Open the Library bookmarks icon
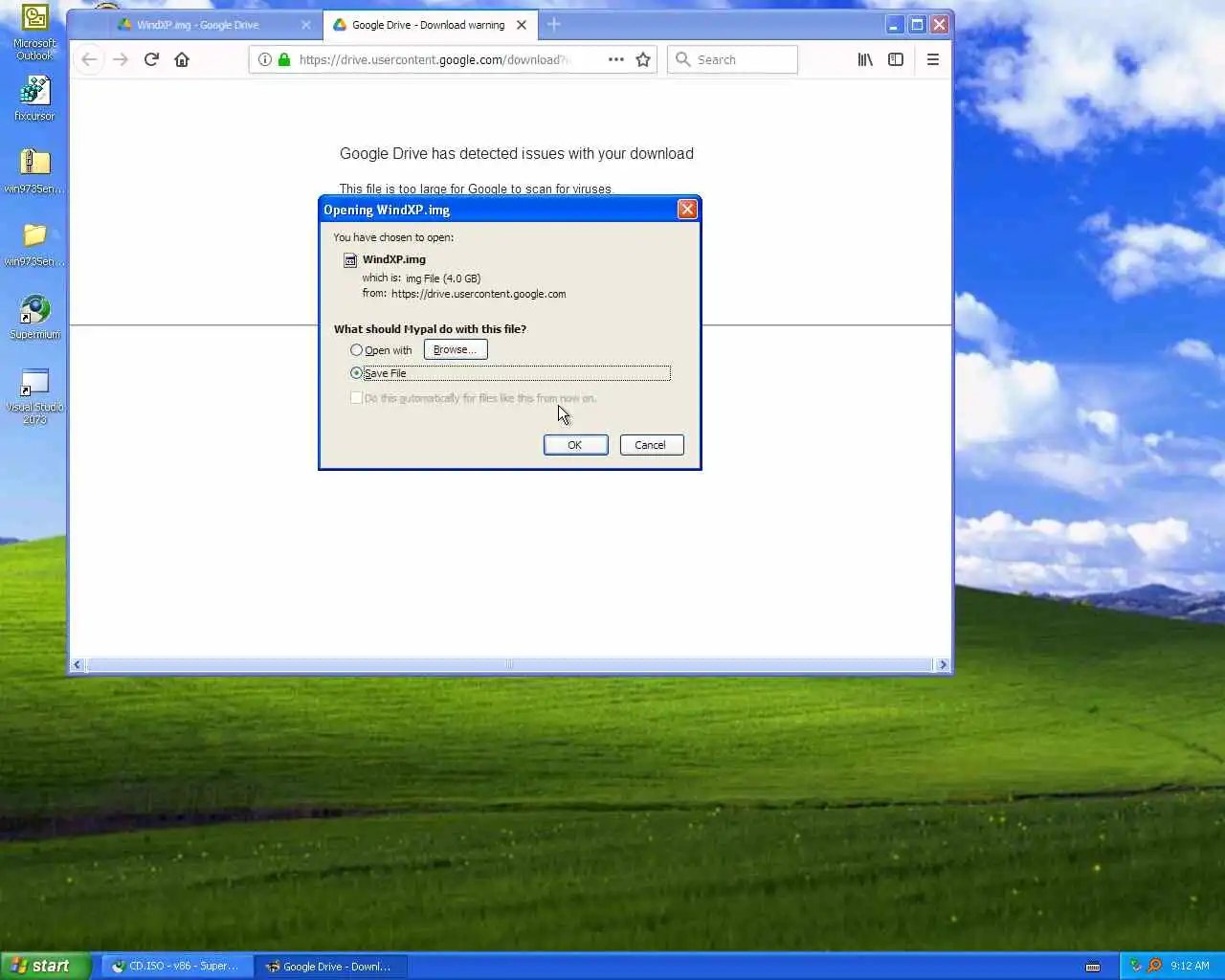The width and height of the screenshot is (1225, 980). (x=865, y=59)
